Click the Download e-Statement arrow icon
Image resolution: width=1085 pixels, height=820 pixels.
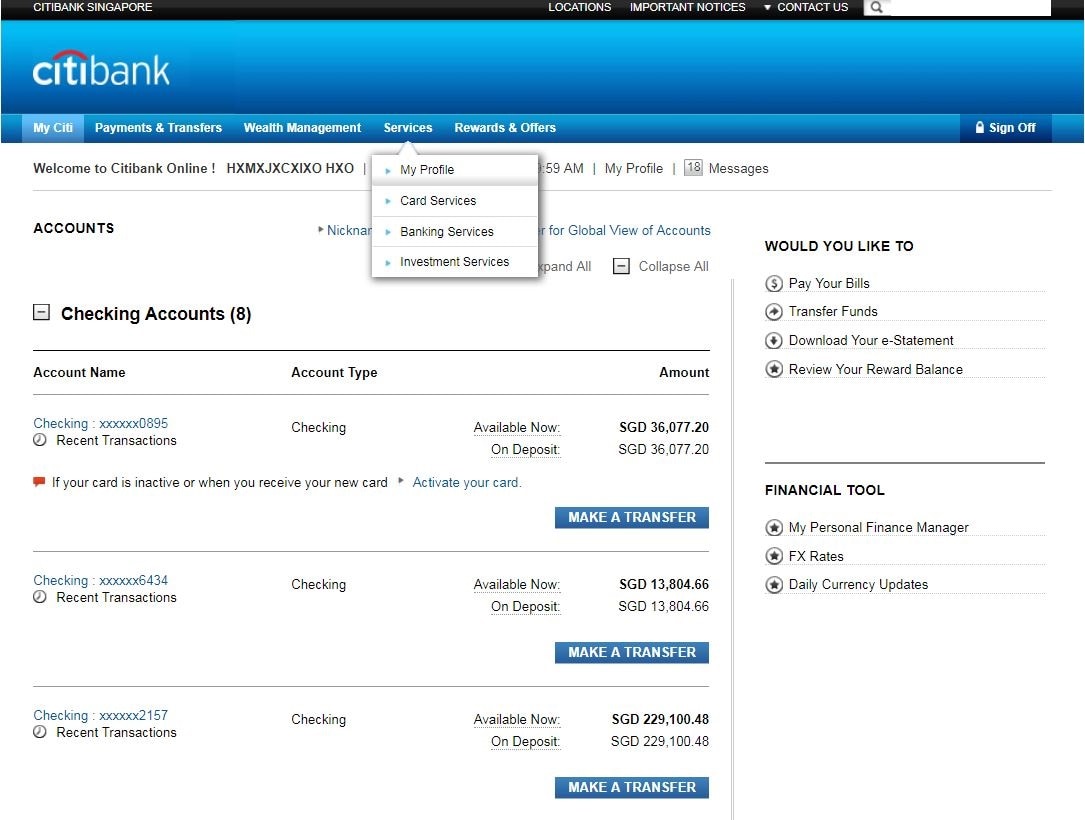(x=773, y=341)
